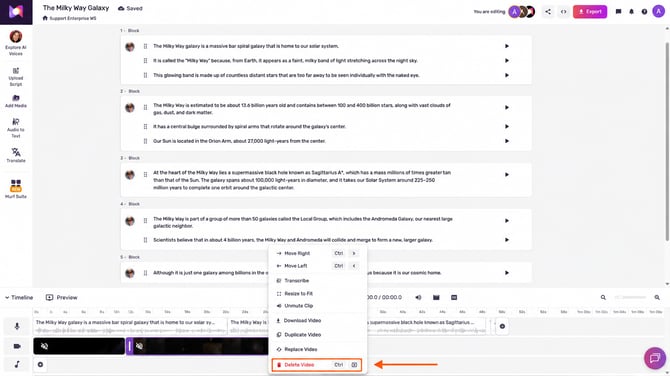The width and height of the screenshot is (670, 376).
Task: Select the music track note icon
Action: click(17, 364)
